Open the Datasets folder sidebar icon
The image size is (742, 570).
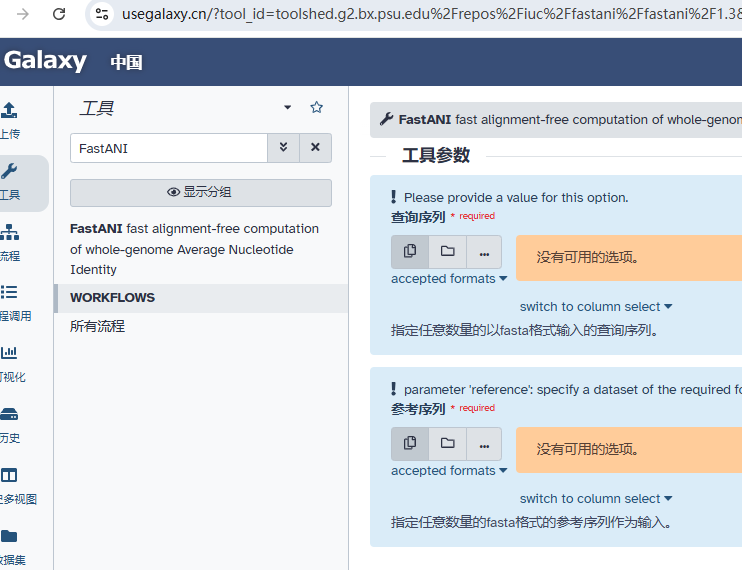pyautogui.click(x=9, y=536)
